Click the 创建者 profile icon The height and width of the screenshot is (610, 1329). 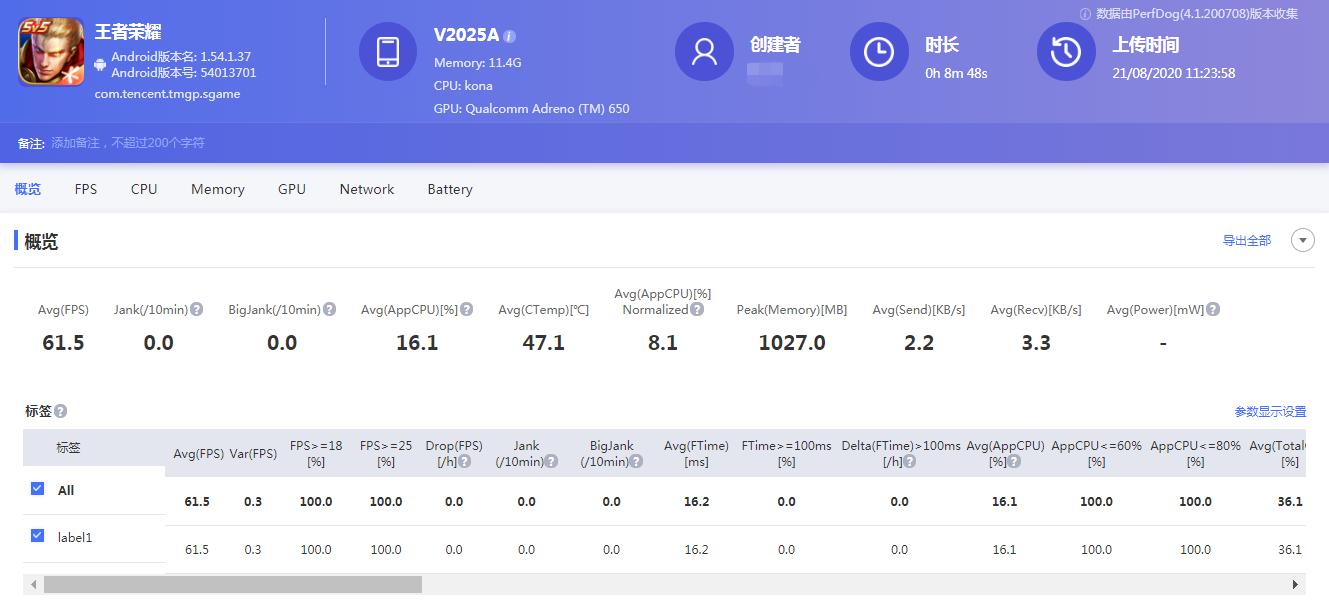(x=704, y=51)
